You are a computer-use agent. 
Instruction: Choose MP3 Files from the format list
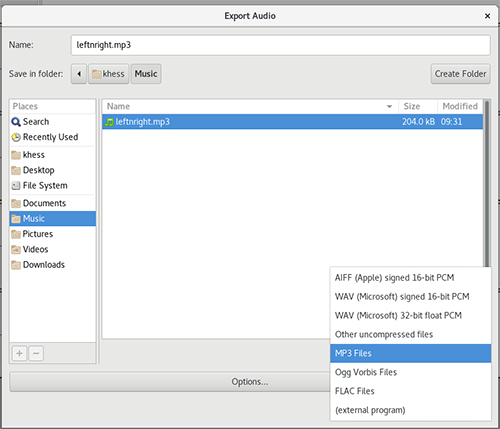coord(411,353)
